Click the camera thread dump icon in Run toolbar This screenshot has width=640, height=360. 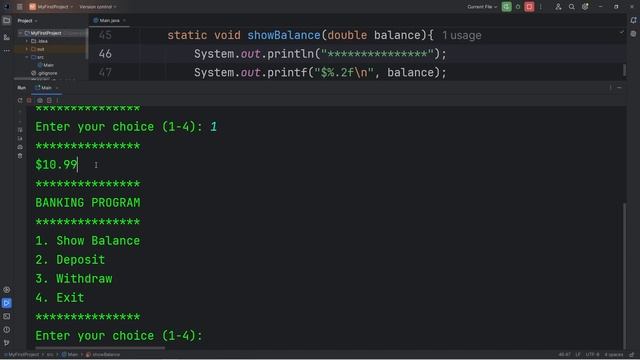click(40, 100)
